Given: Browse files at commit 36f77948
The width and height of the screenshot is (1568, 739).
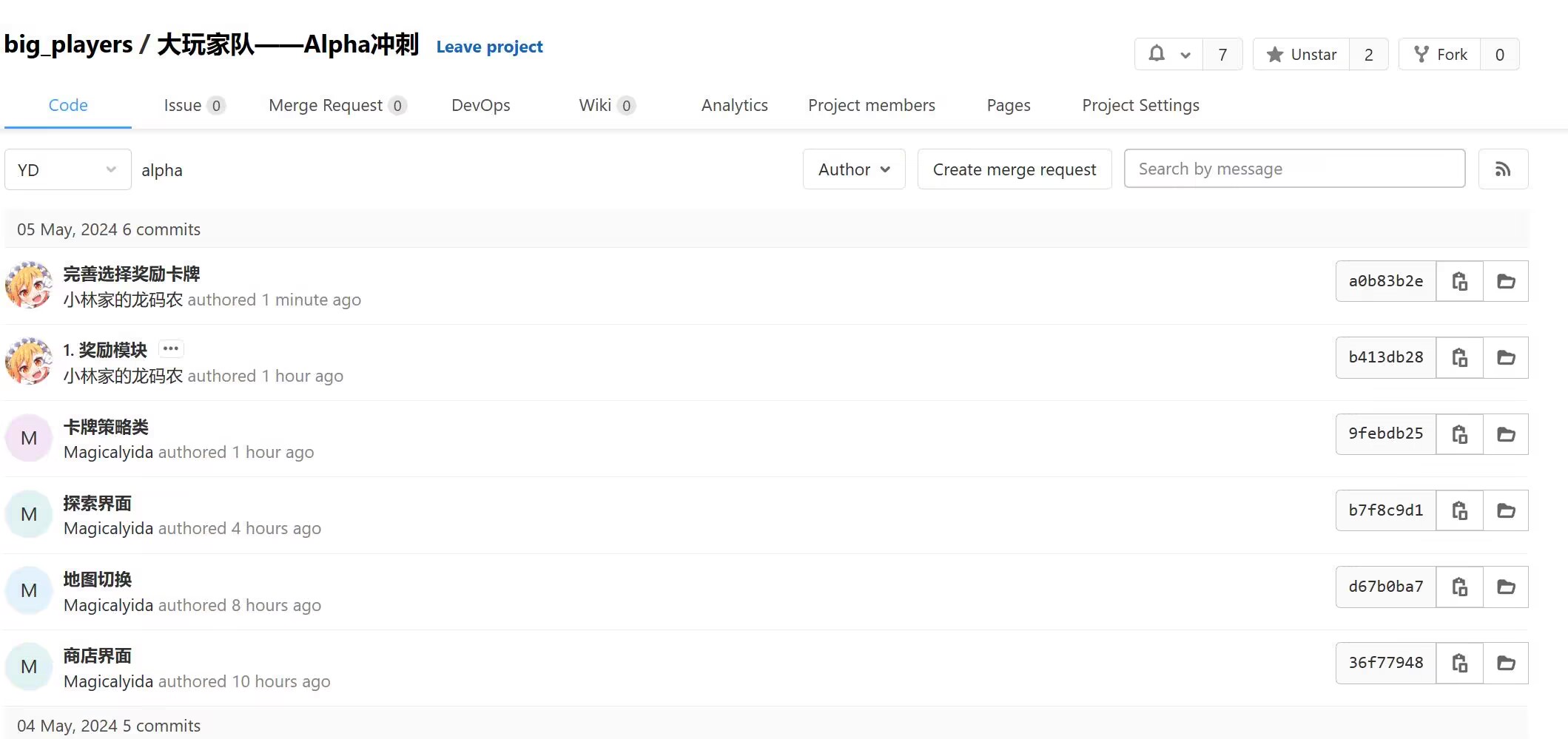Looking at the screenshot, I should pyautogui.click(x=1506, y=663).
